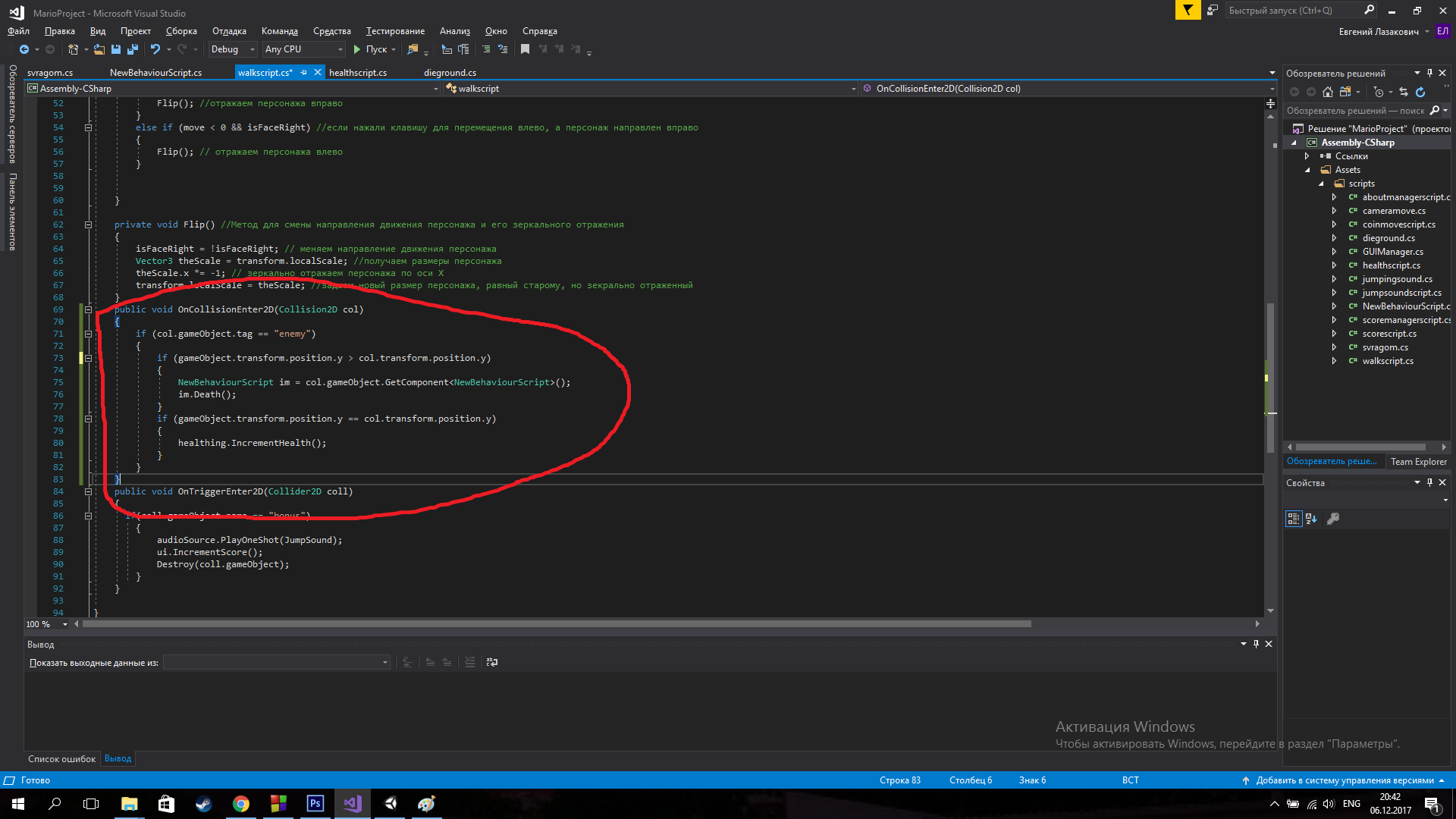
Task: Open the walkscript class navigation dropdown
Action: coord(651,89)
